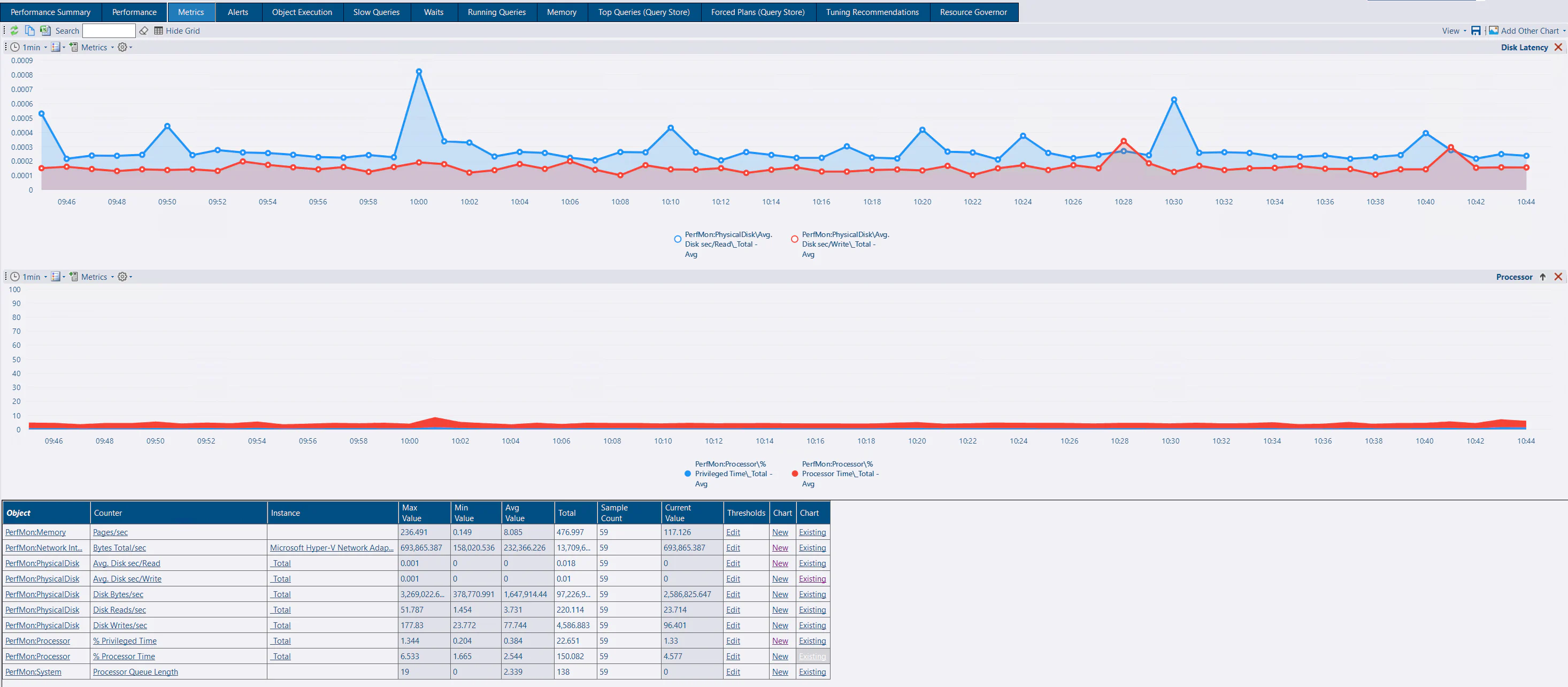Close the Disk Latency chart with red X

pos(1558,47)
